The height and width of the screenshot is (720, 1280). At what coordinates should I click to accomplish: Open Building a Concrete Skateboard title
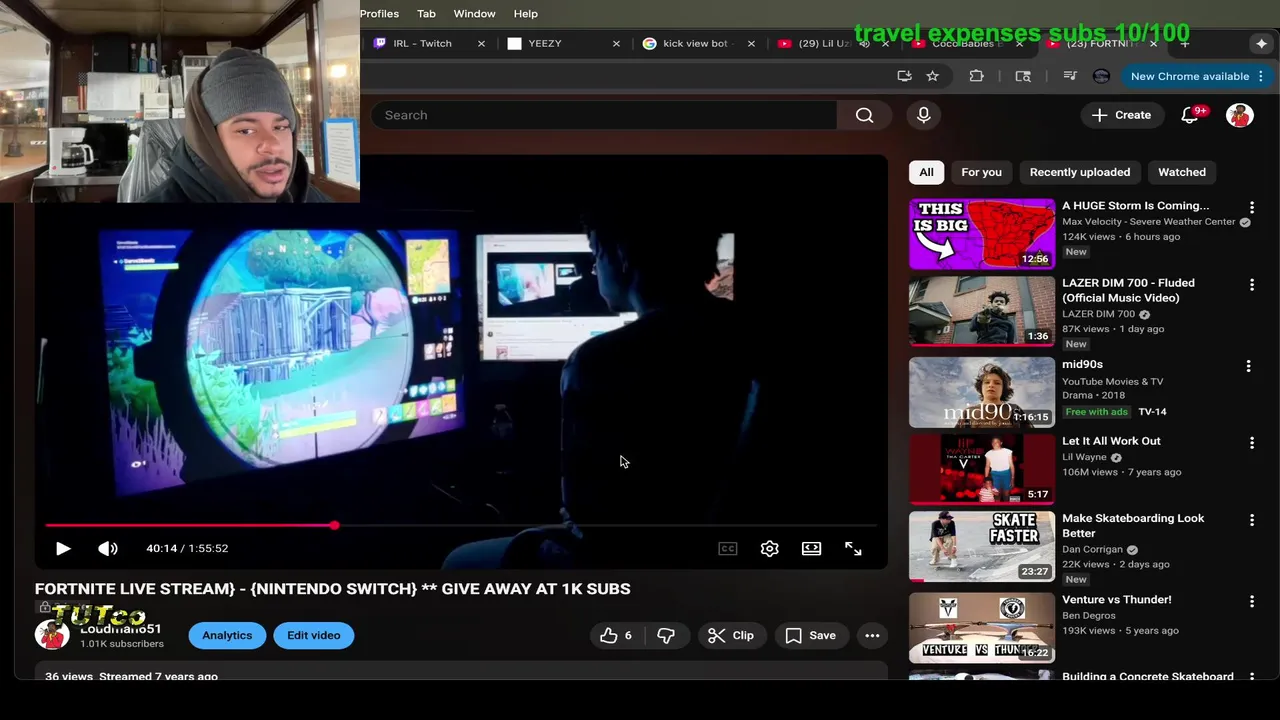[1148, 676]
